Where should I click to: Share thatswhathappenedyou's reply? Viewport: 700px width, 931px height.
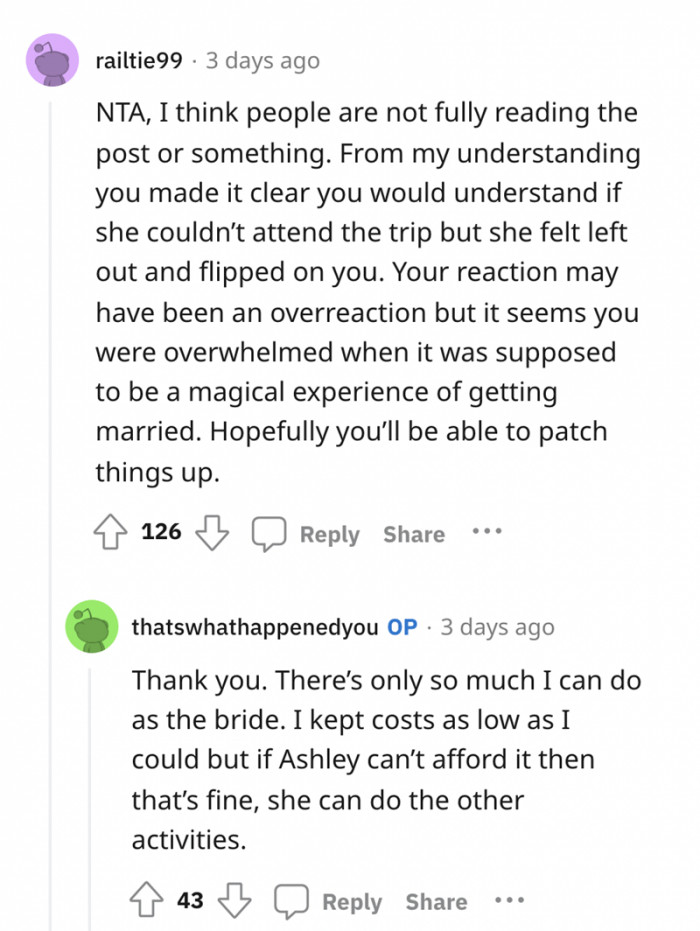(x=435, y=901)
